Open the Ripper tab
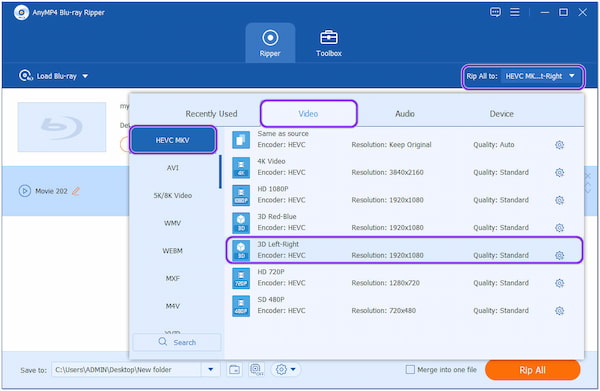 click(x=270, y=43)
